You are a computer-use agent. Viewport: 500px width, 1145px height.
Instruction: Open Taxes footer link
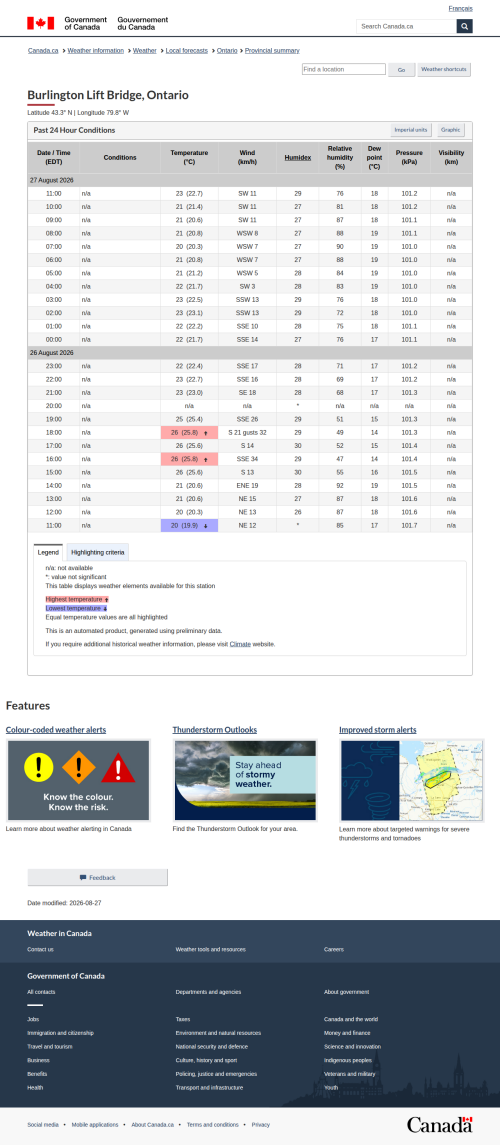pos(183,1019)
